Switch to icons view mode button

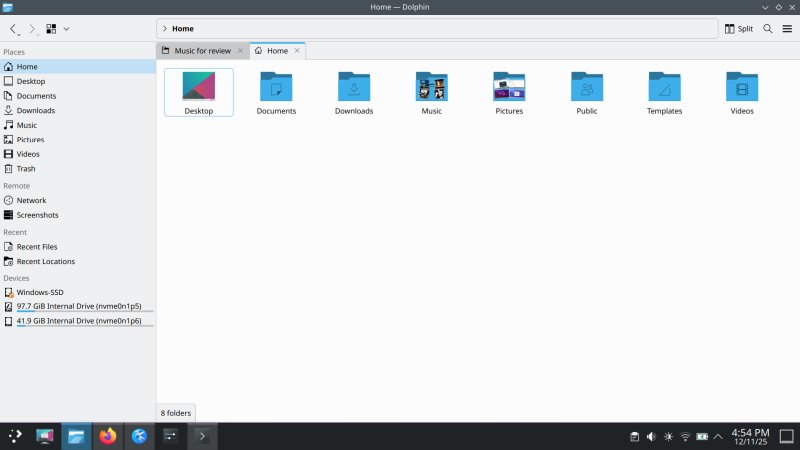[51, 29]
